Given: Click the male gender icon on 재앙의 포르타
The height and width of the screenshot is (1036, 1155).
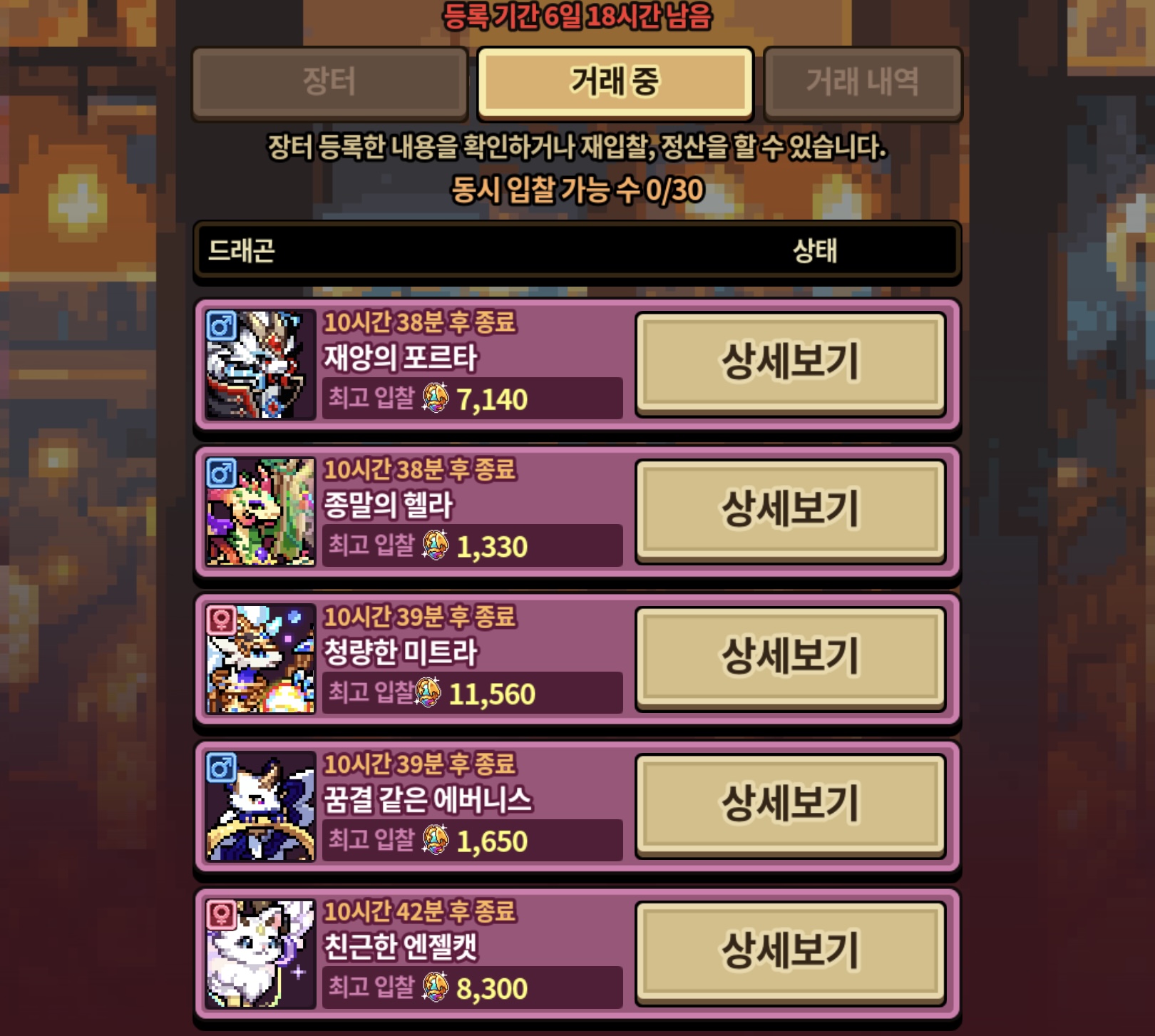Looking at the screenshot, I should pos(221,326).
